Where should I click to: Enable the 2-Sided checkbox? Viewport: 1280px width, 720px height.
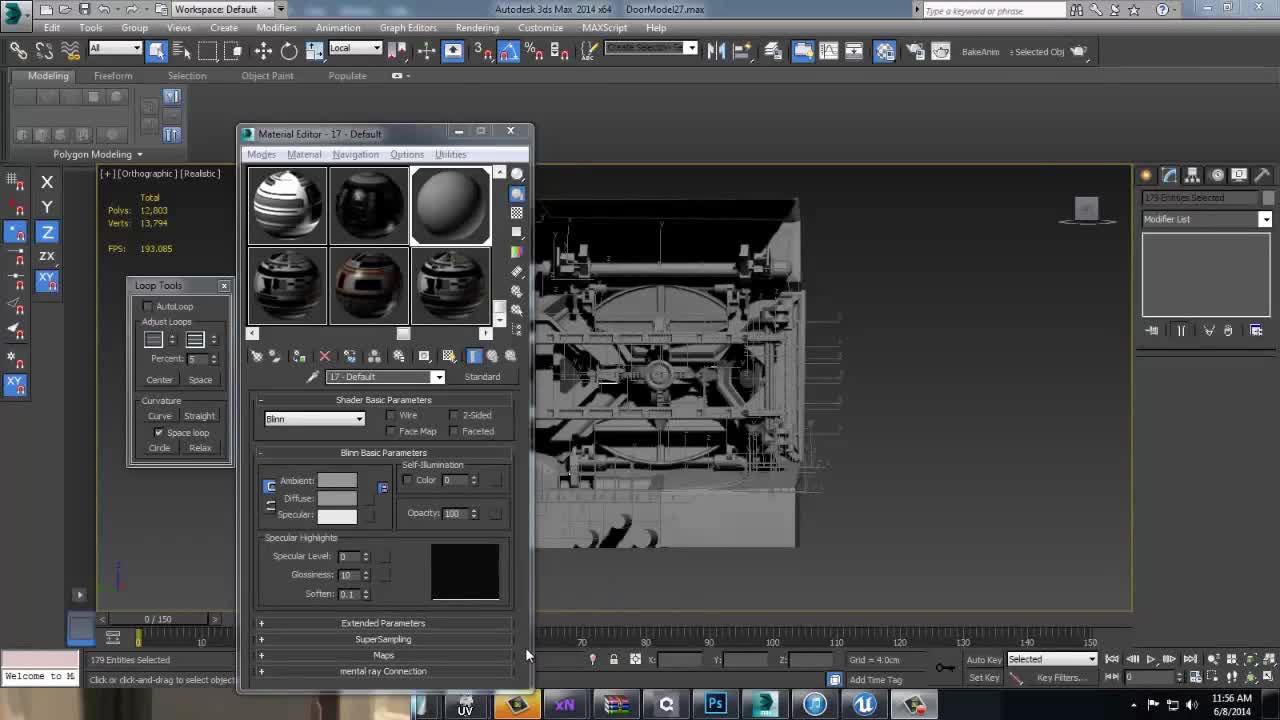454,415
